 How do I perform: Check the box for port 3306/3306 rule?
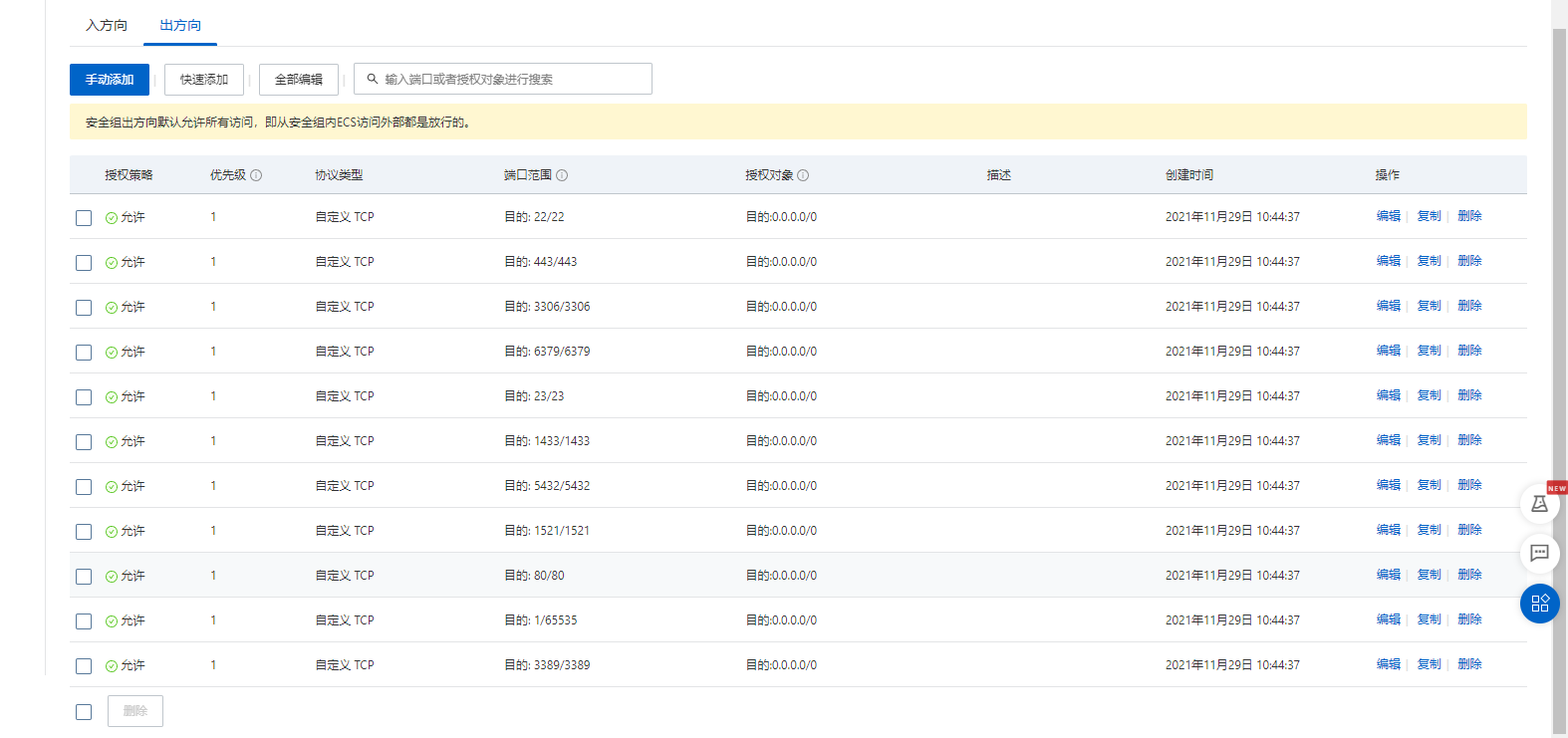coord(84,308)
